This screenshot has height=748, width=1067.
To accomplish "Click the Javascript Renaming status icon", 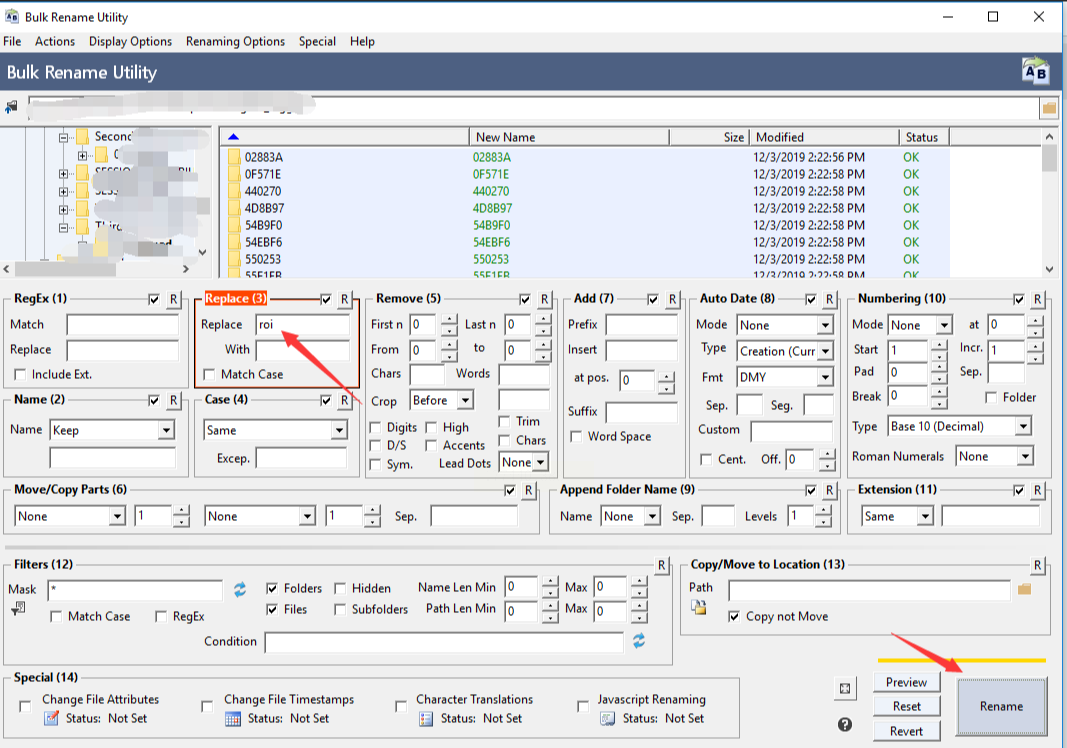I will [607, 718].
